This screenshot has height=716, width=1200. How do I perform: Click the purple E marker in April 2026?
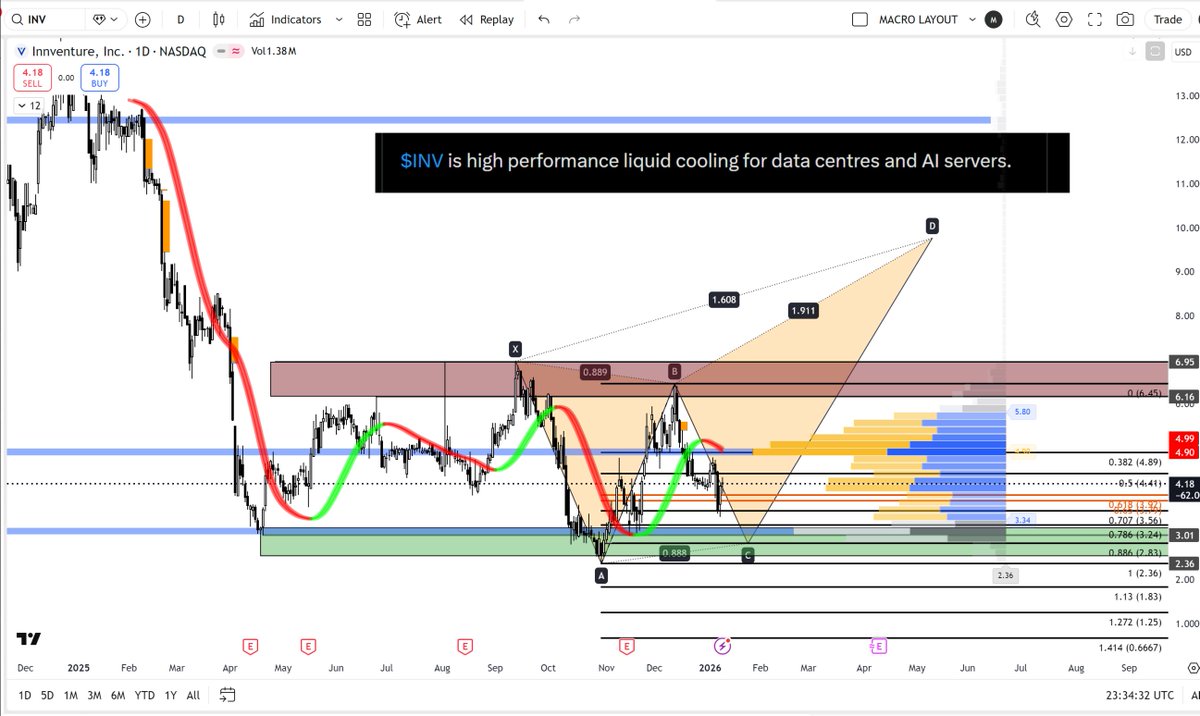point(879,646)
